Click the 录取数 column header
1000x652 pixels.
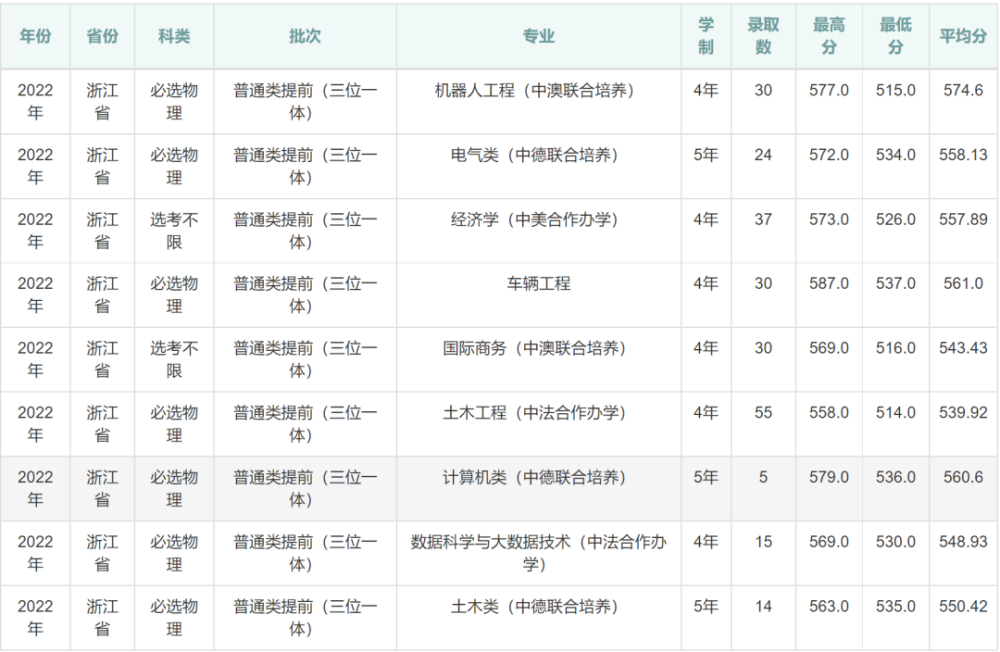[x=762, y=36]
